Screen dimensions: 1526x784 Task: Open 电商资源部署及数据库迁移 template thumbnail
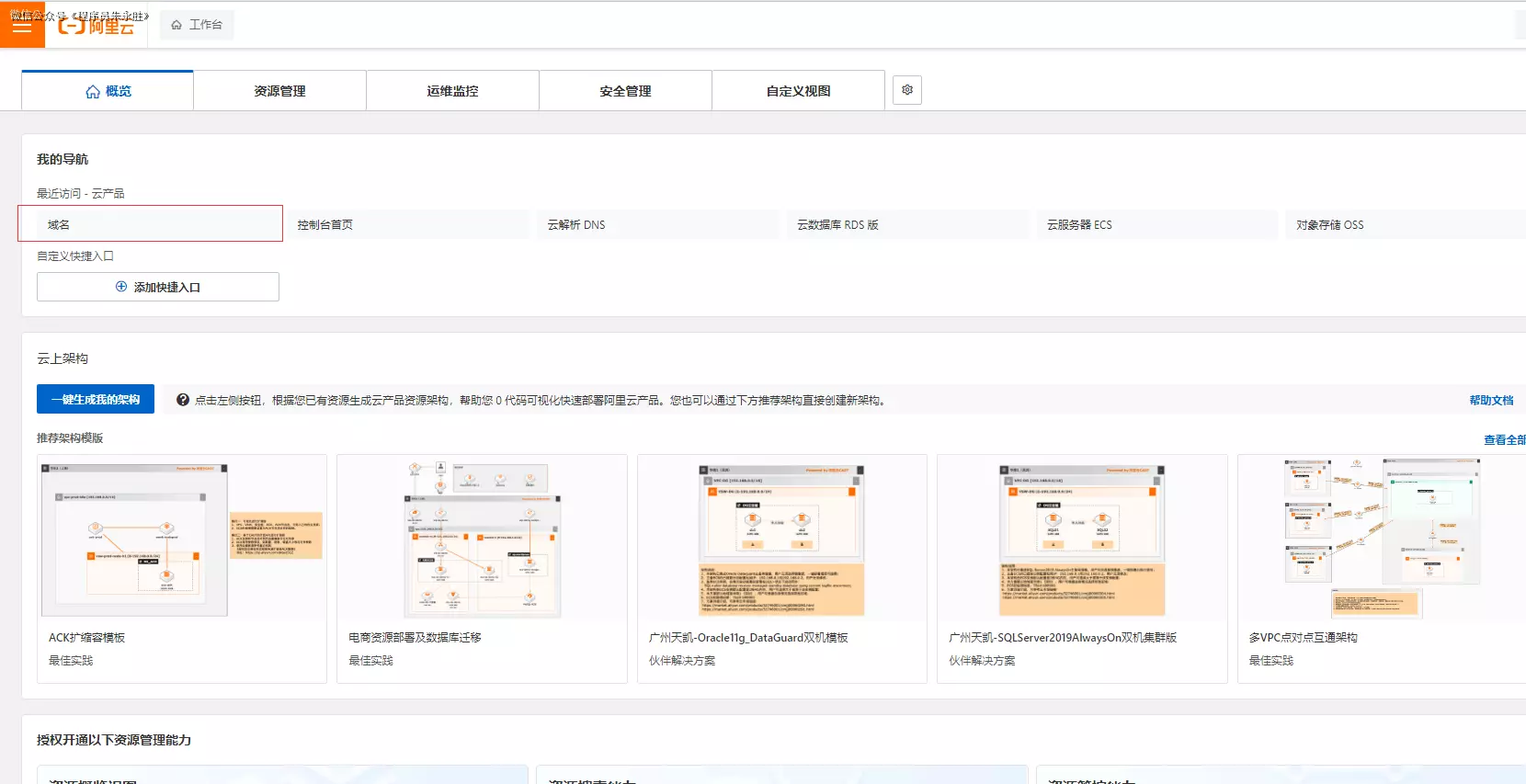pyautogui.click(x=482, y=540)
